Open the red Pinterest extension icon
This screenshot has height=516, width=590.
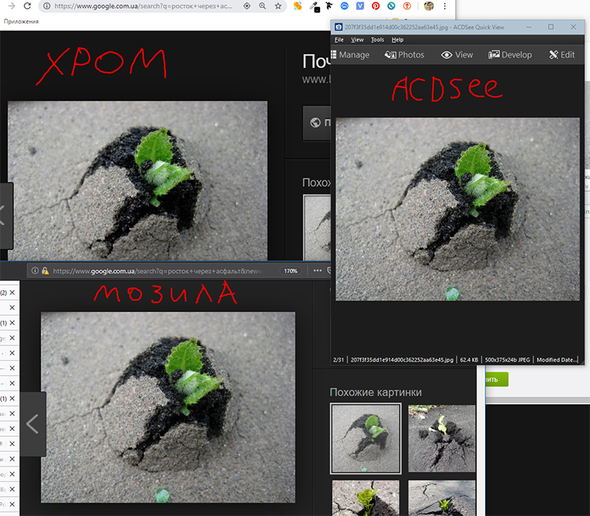pyautogui.click(x=376, y=6)
